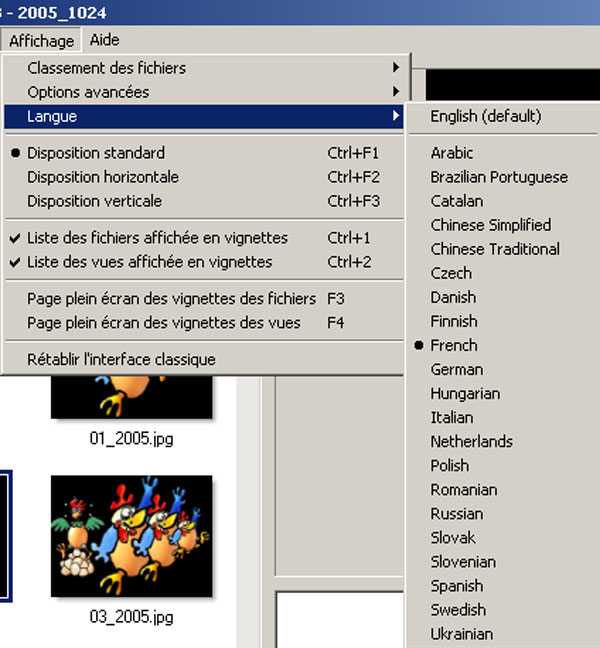The height and width of the screenshot is (648, 600).
Task: Choose Rétablir l'interface classique
Action: click(x=204, y=359)
